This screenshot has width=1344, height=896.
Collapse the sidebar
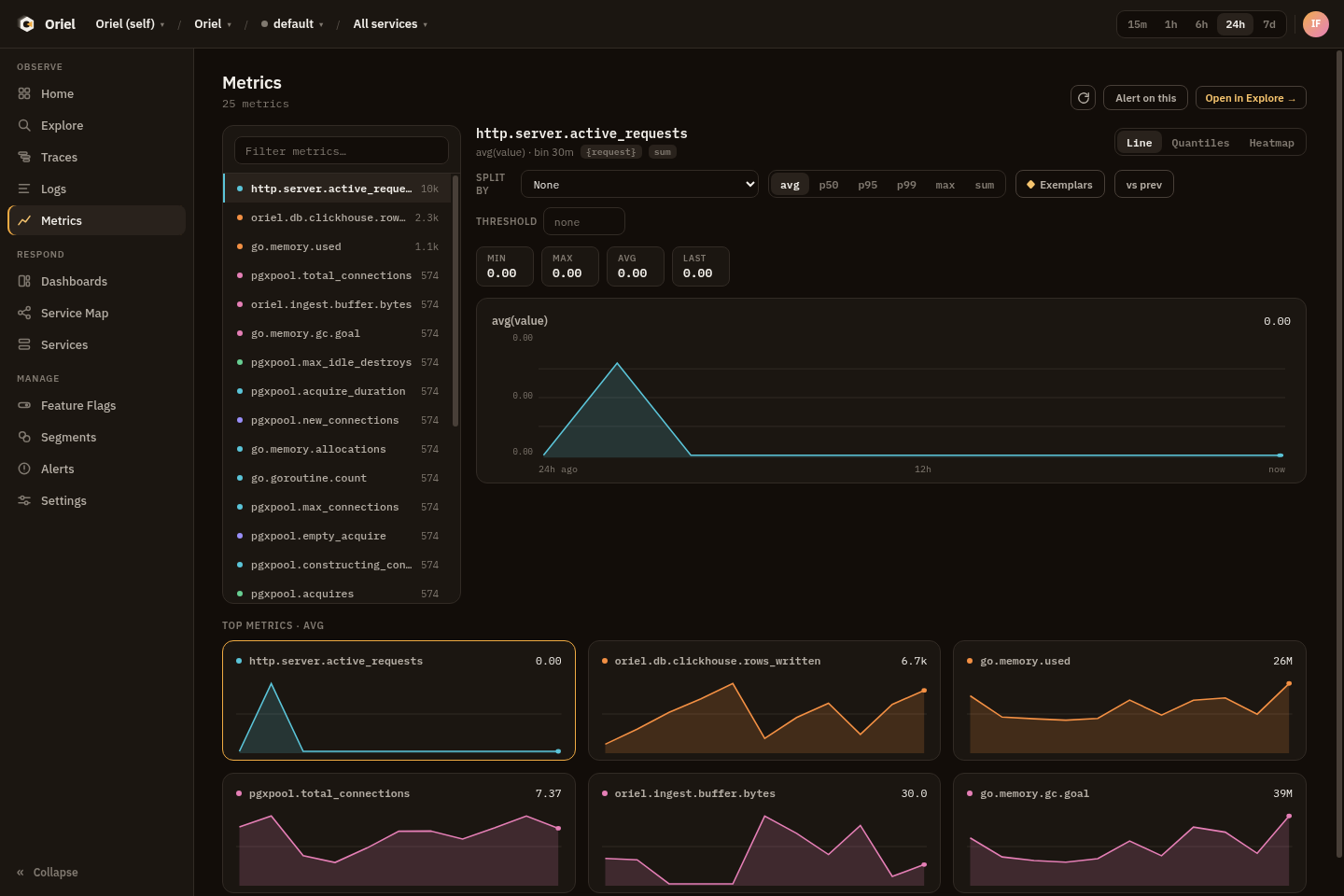point(48,872)
